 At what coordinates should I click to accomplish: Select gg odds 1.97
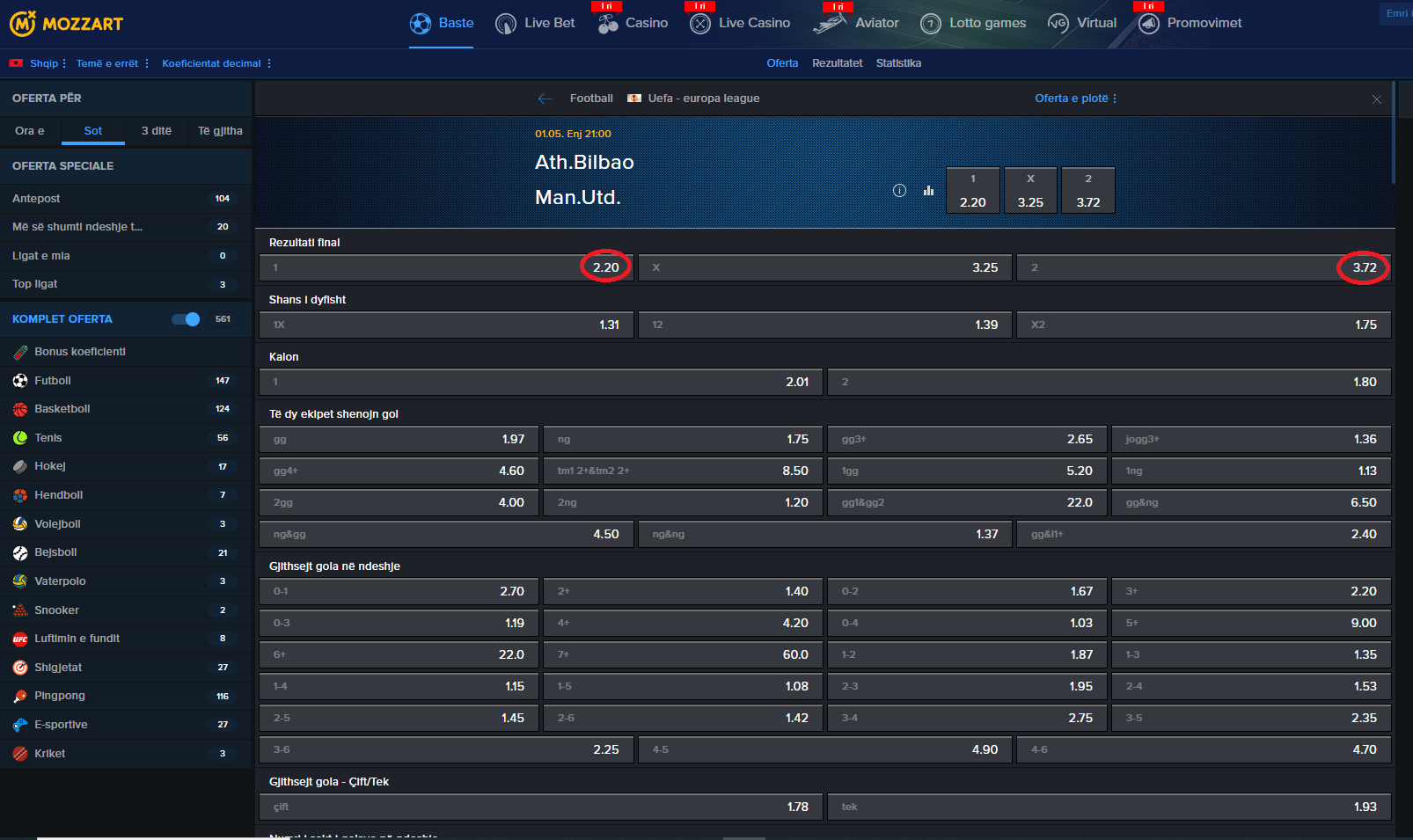399,439
